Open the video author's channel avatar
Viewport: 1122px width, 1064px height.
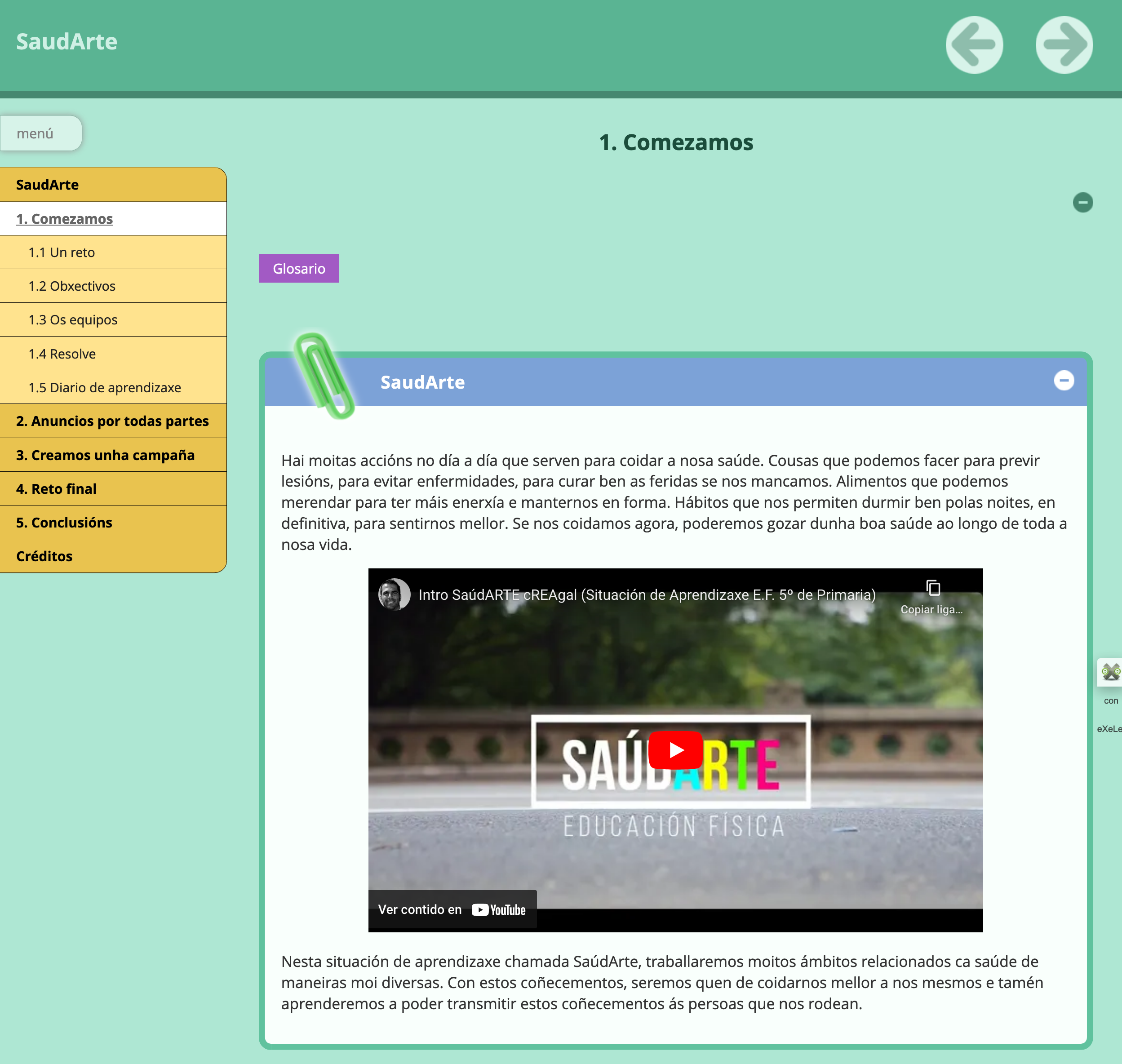tap(394, 594)
